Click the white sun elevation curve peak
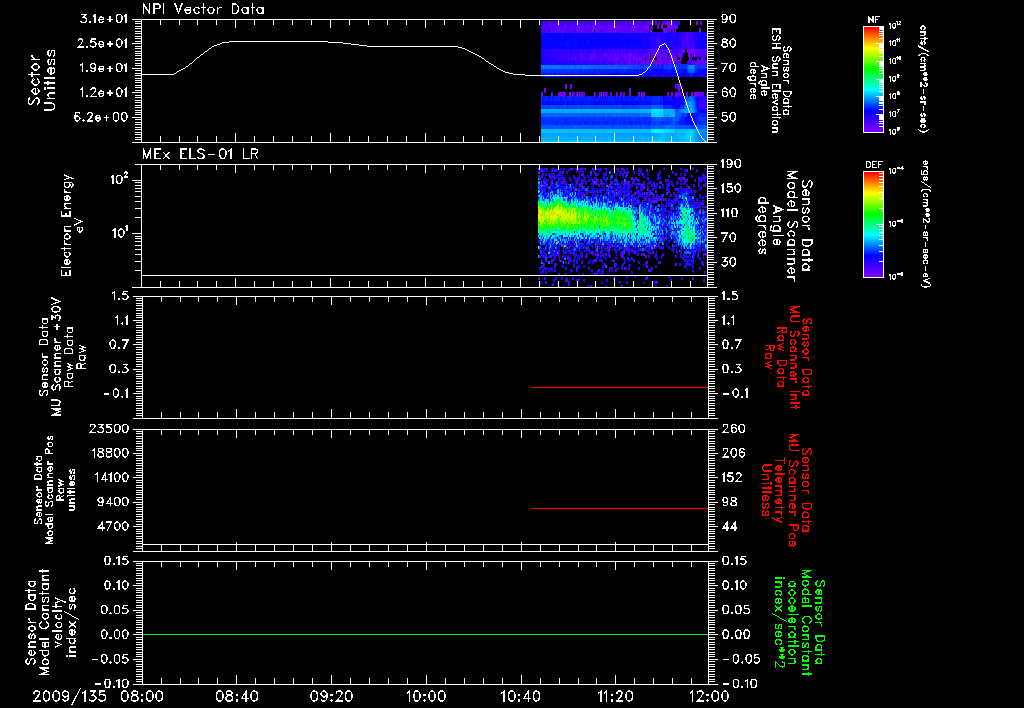This screenshot has height=708, width=1024. 664,44
